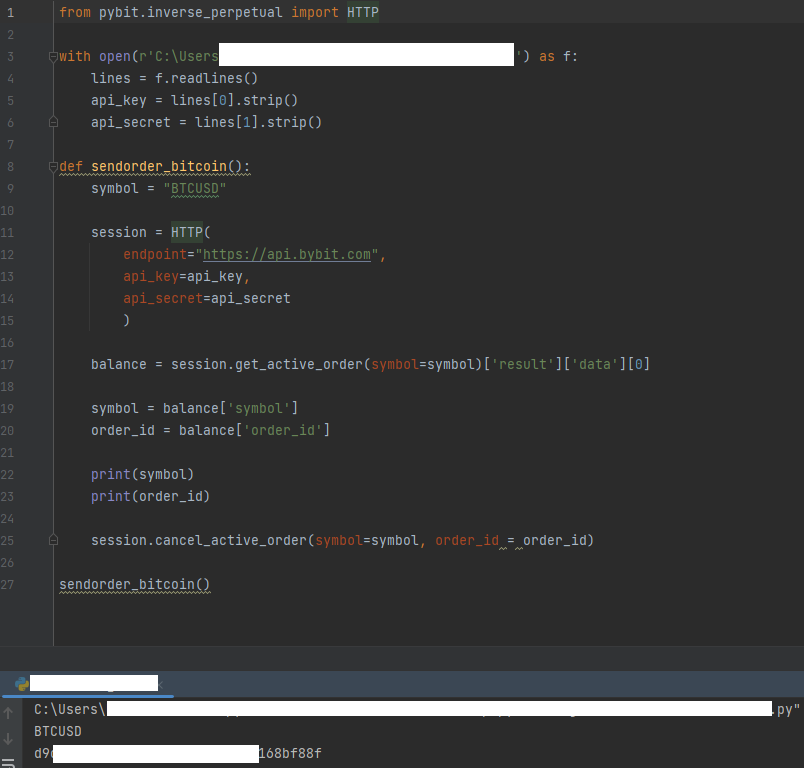Click 'session = HTTP(' line
This screenshot has height=768, width=804.
click(x=151, y=233)
